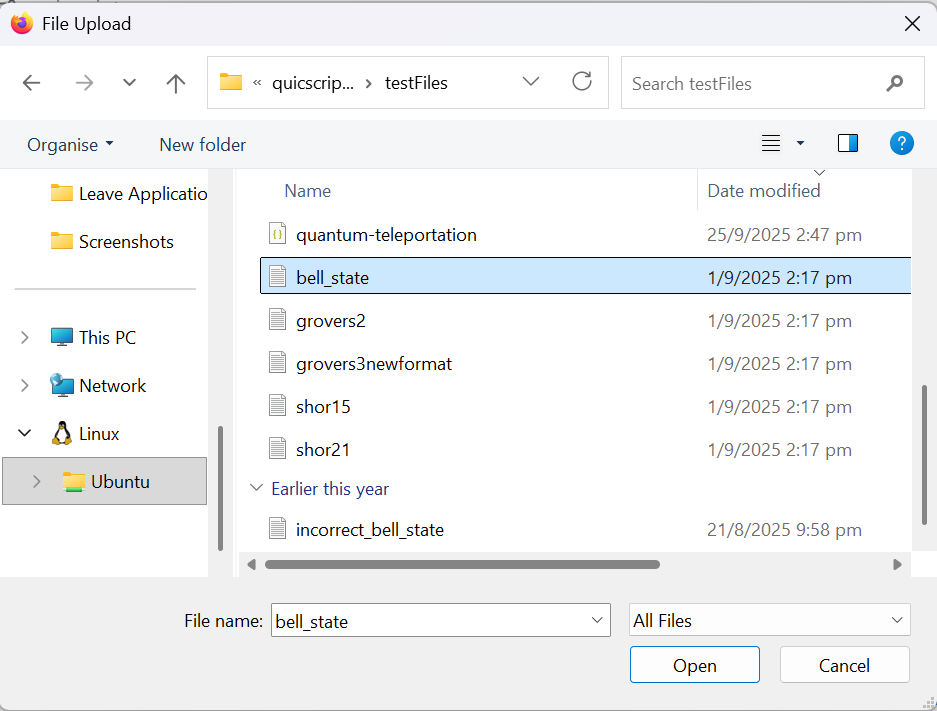Click the Refresh button in address bar

coord(582,82)
